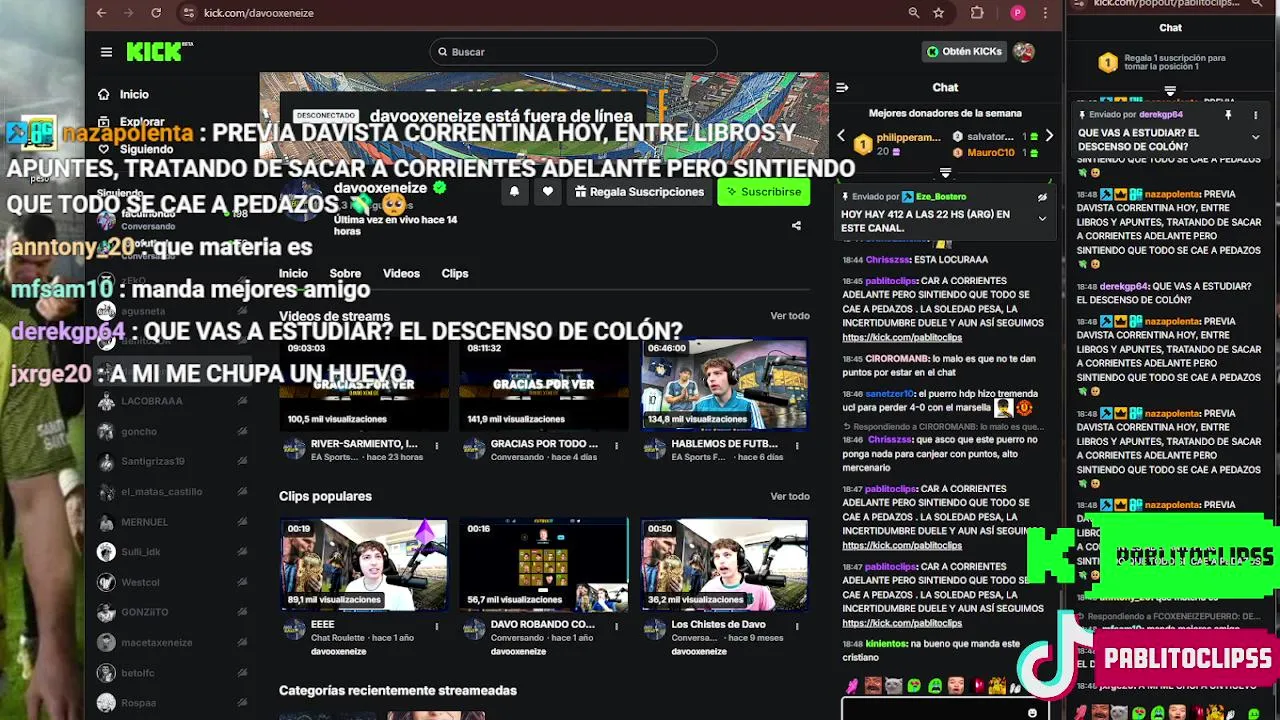This screenshot has height=720, width=1280.
Task: Click Ver todo next to Videos de stream
Action: (790, 316)
